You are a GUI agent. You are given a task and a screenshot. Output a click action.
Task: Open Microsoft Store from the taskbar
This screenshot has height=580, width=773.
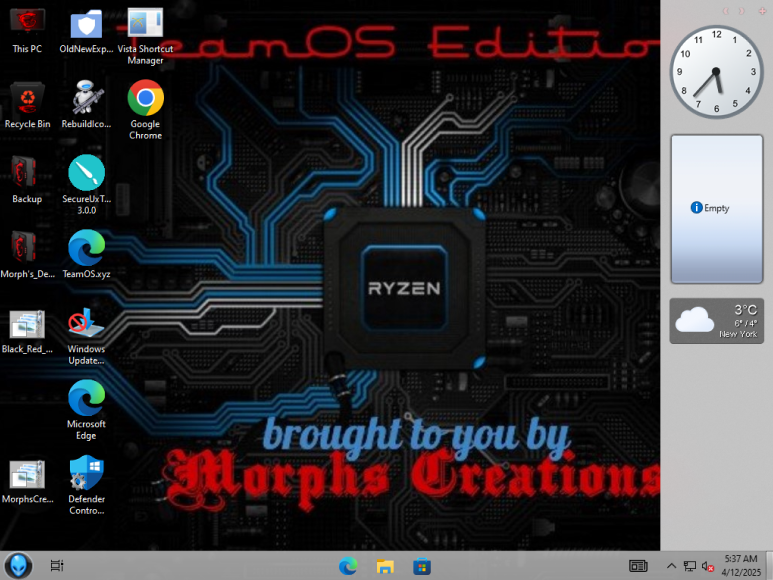pyautogui.click(x=422, y=566)
